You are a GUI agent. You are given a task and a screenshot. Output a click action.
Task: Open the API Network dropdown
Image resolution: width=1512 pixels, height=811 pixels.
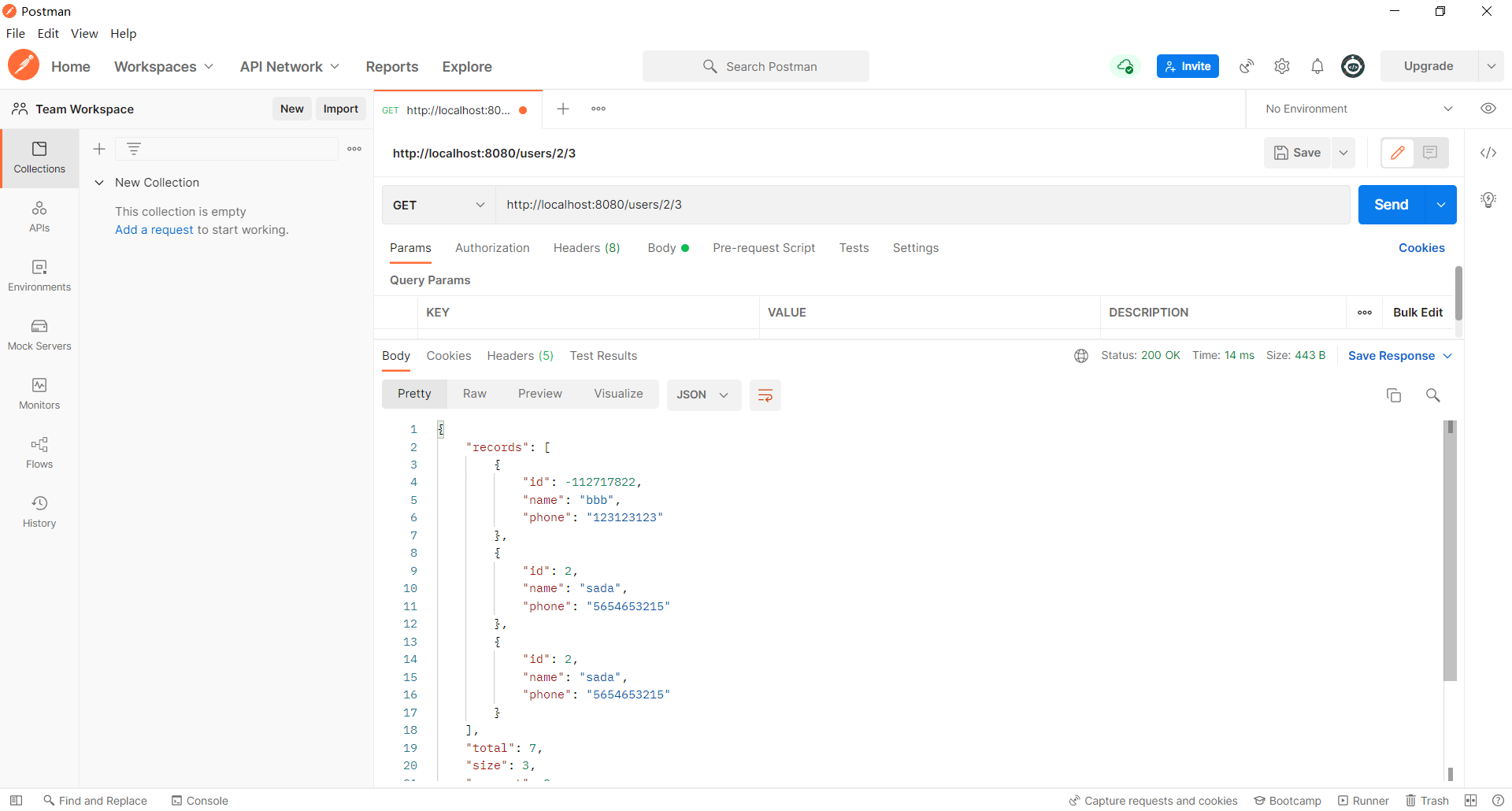point(290,67)
